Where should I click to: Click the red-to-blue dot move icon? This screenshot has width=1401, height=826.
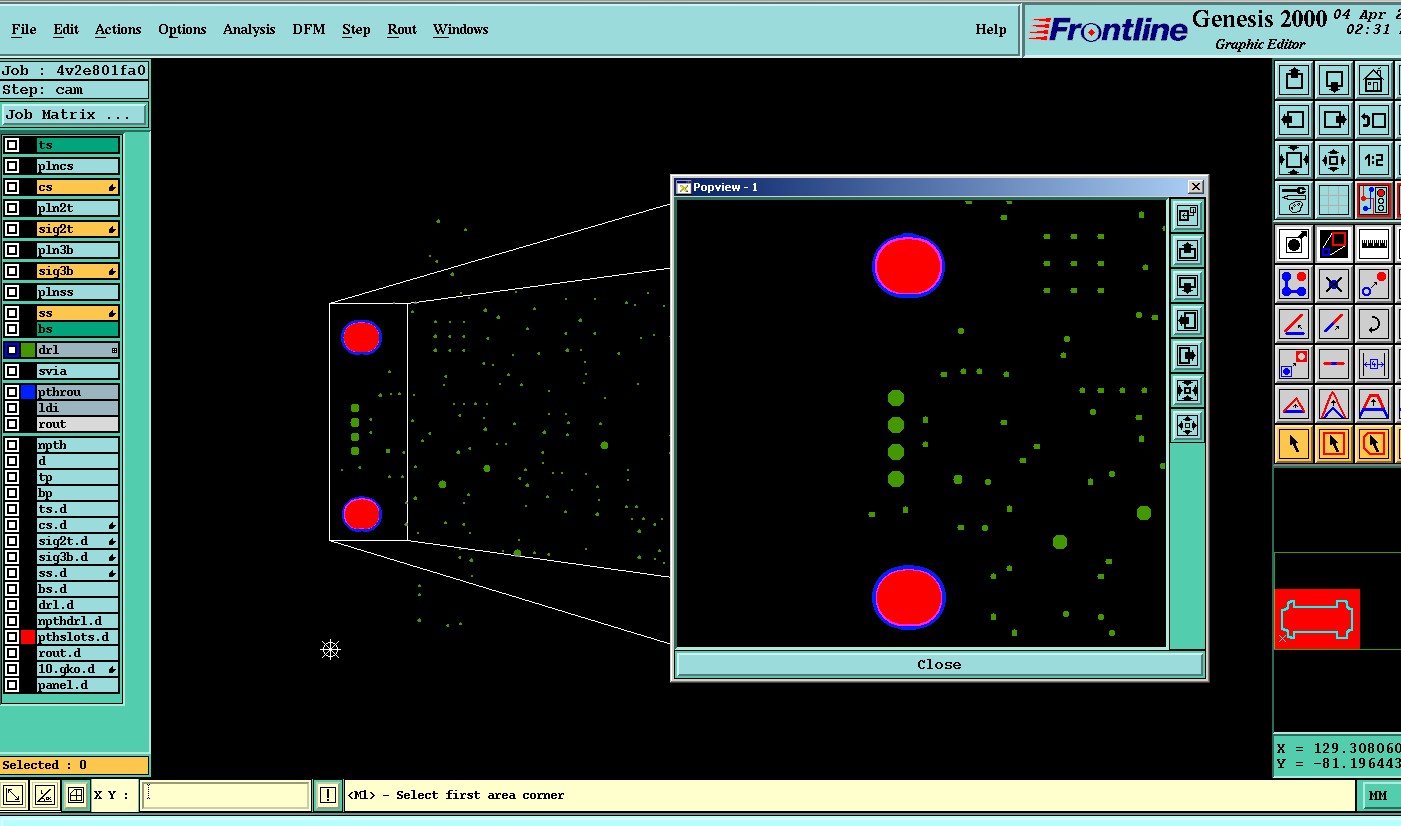pos(1374,284)
